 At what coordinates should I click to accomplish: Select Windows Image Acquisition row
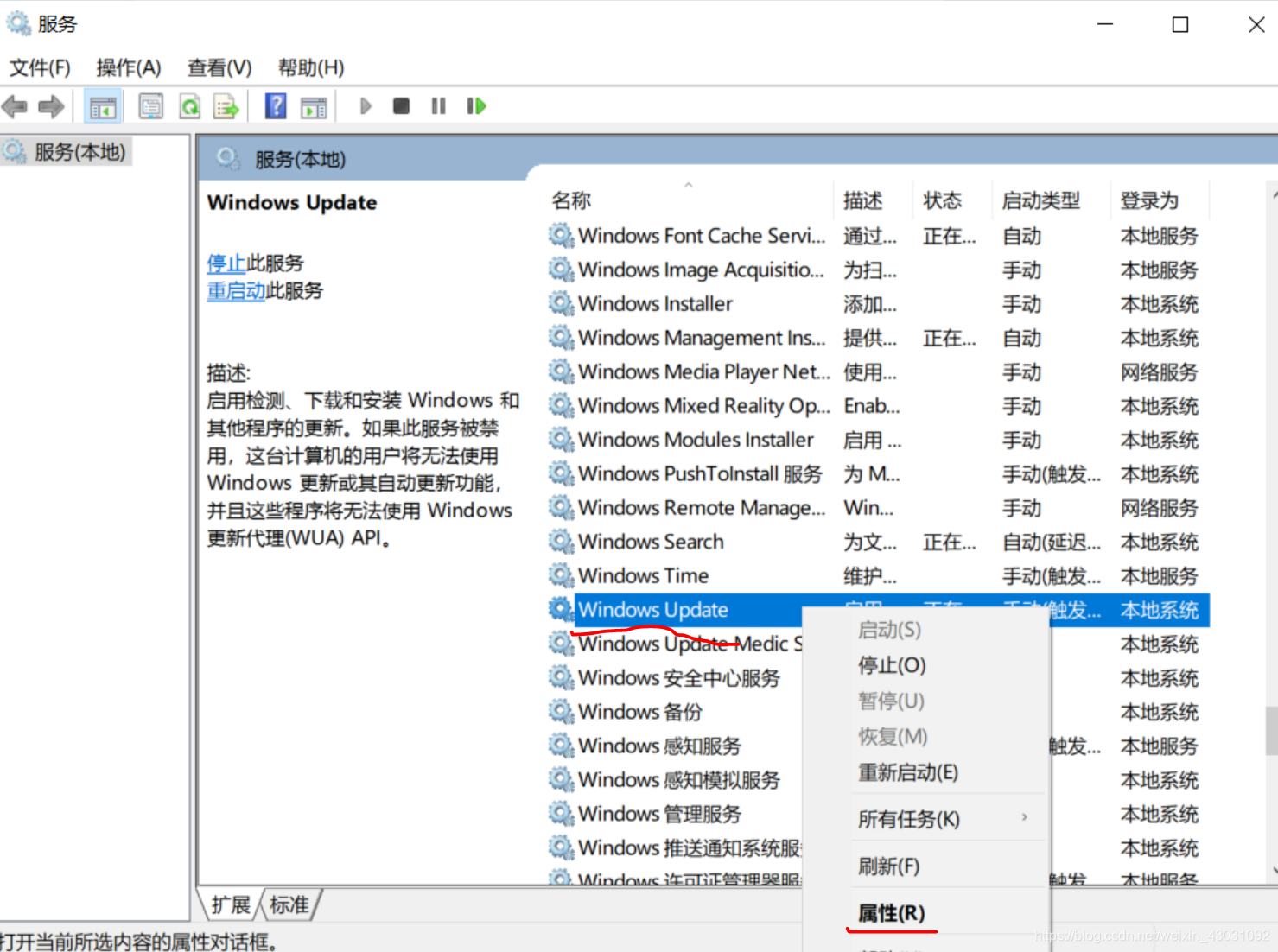pos(878,270)
